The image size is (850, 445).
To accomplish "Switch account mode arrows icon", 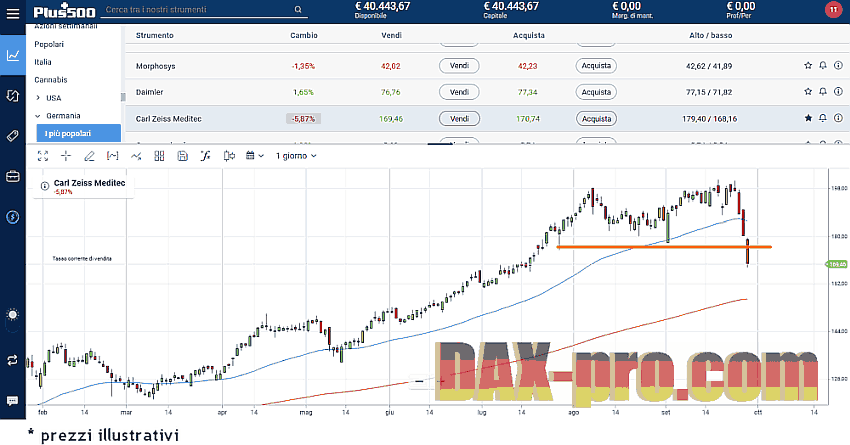I will pyautogui.click(x=12, y=360).
